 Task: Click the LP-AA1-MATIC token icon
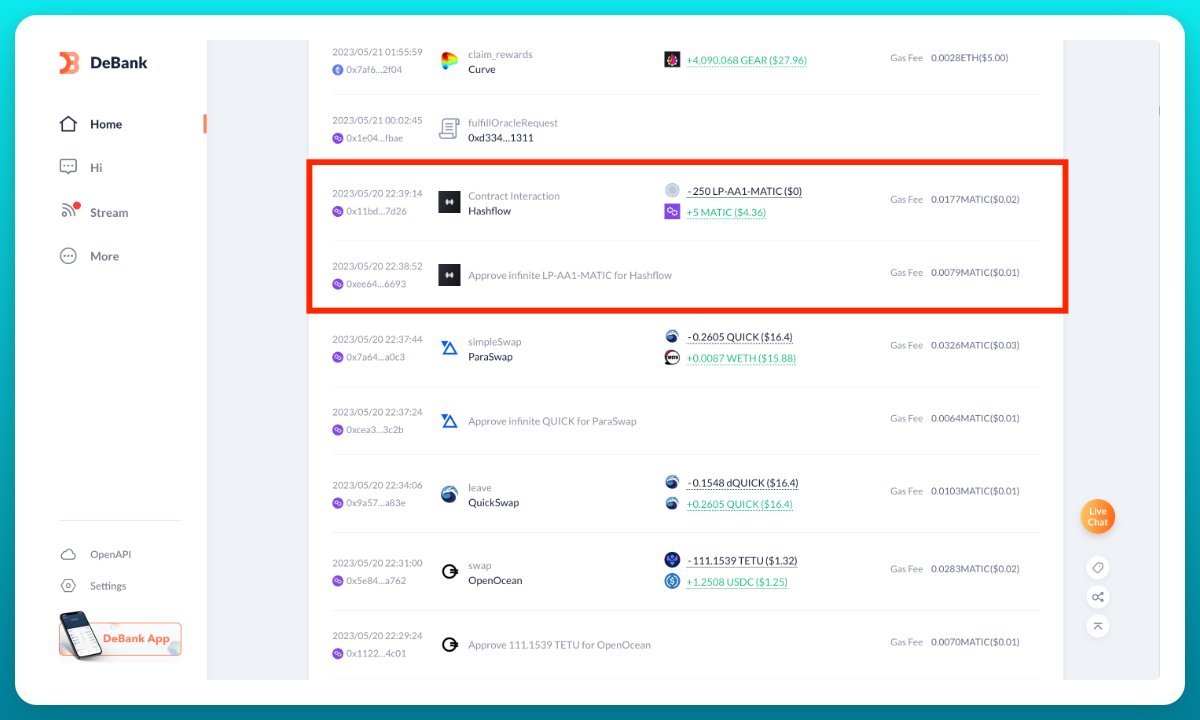tap(672, 190)
